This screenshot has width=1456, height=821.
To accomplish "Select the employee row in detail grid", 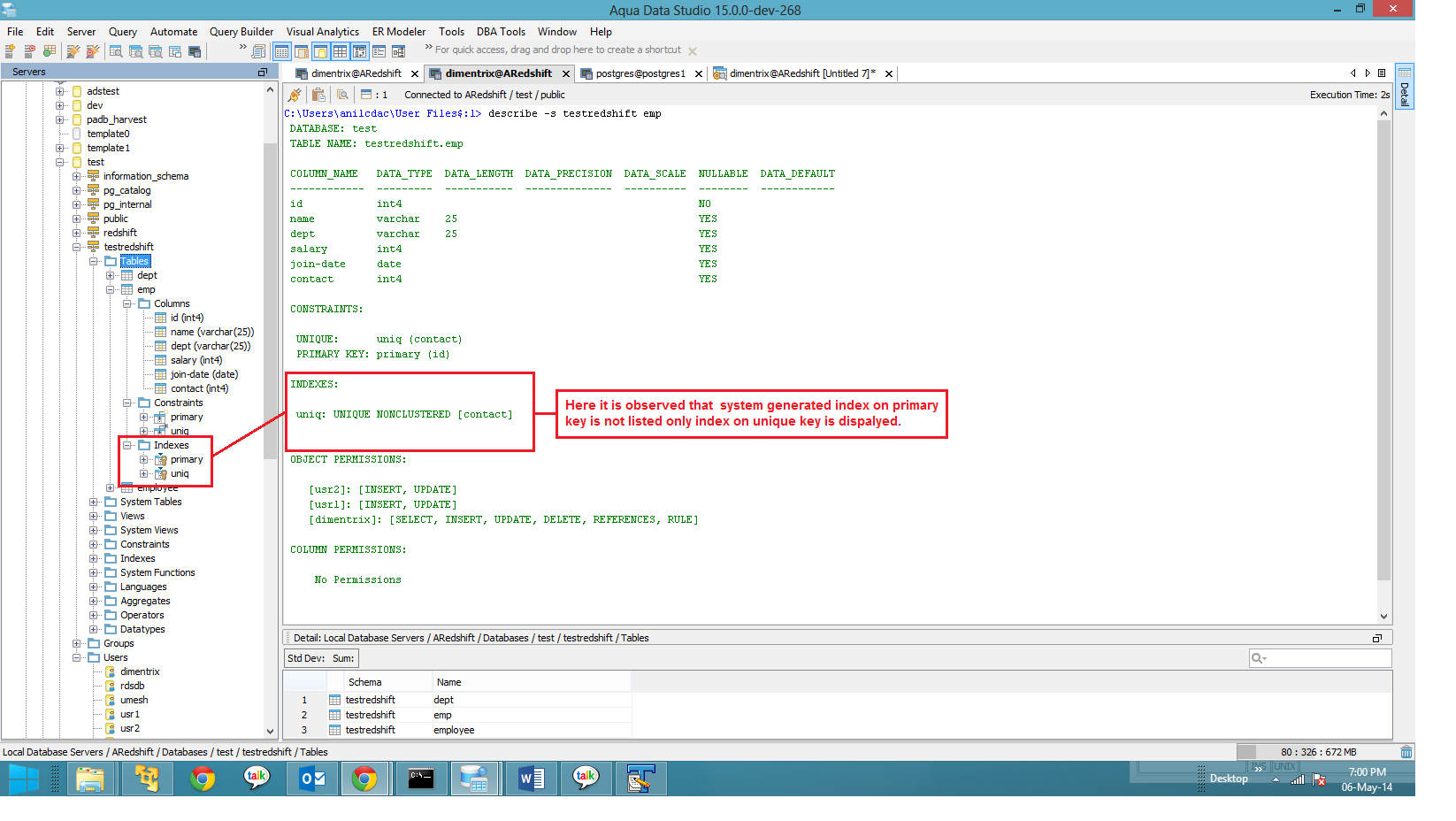I will coord(457,730).
